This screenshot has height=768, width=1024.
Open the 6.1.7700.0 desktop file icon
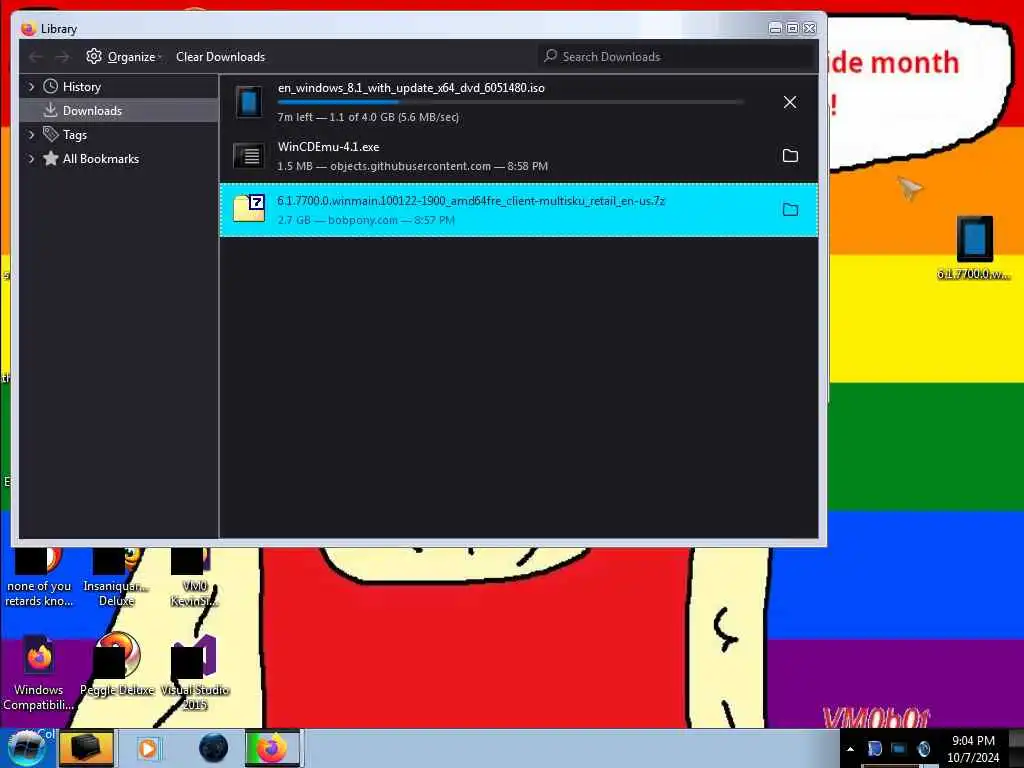click(974, 248)
